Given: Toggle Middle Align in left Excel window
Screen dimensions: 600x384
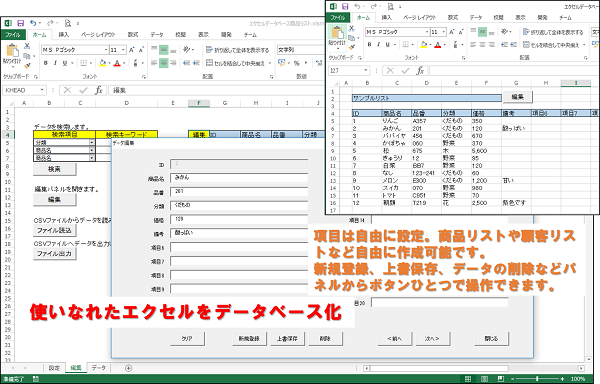Looking at the screenshot, I should (164, 50).
